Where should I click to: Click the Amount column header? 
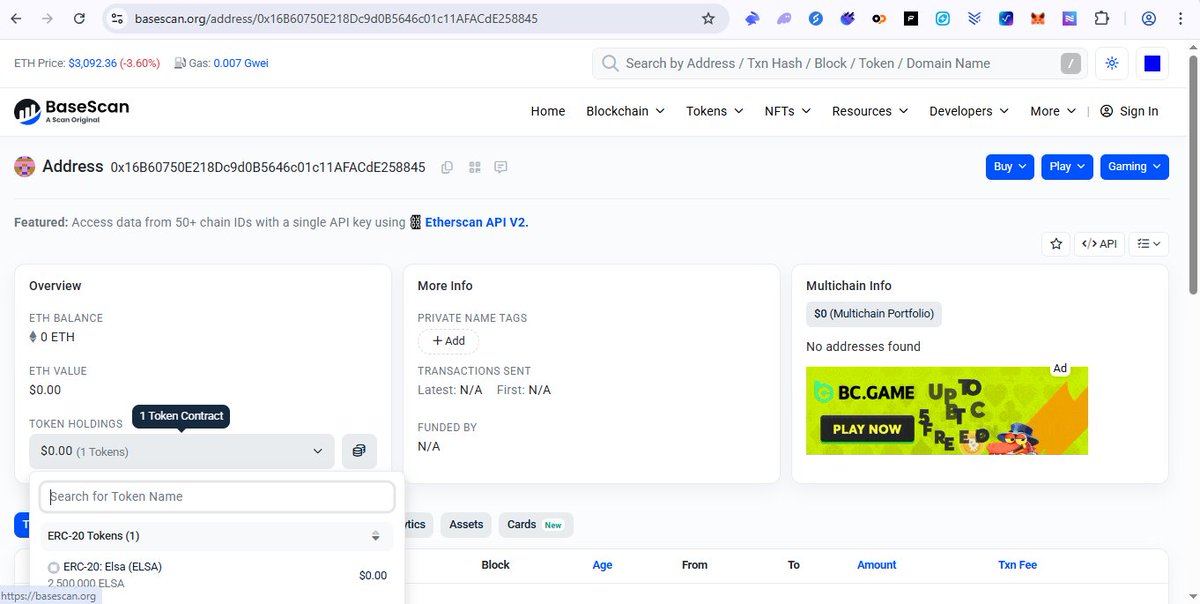[876, 565]
